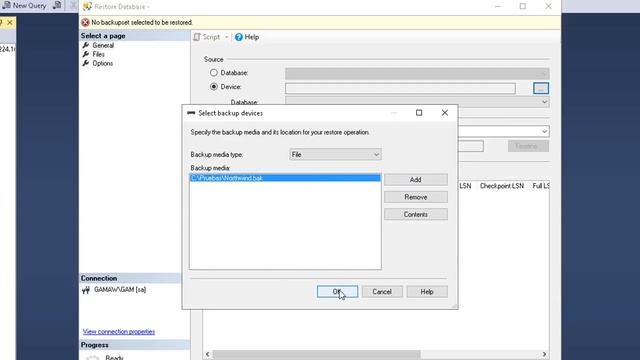640x360 pixels.
Task: Click the New Query toolbar button
Action: [24, 6]
